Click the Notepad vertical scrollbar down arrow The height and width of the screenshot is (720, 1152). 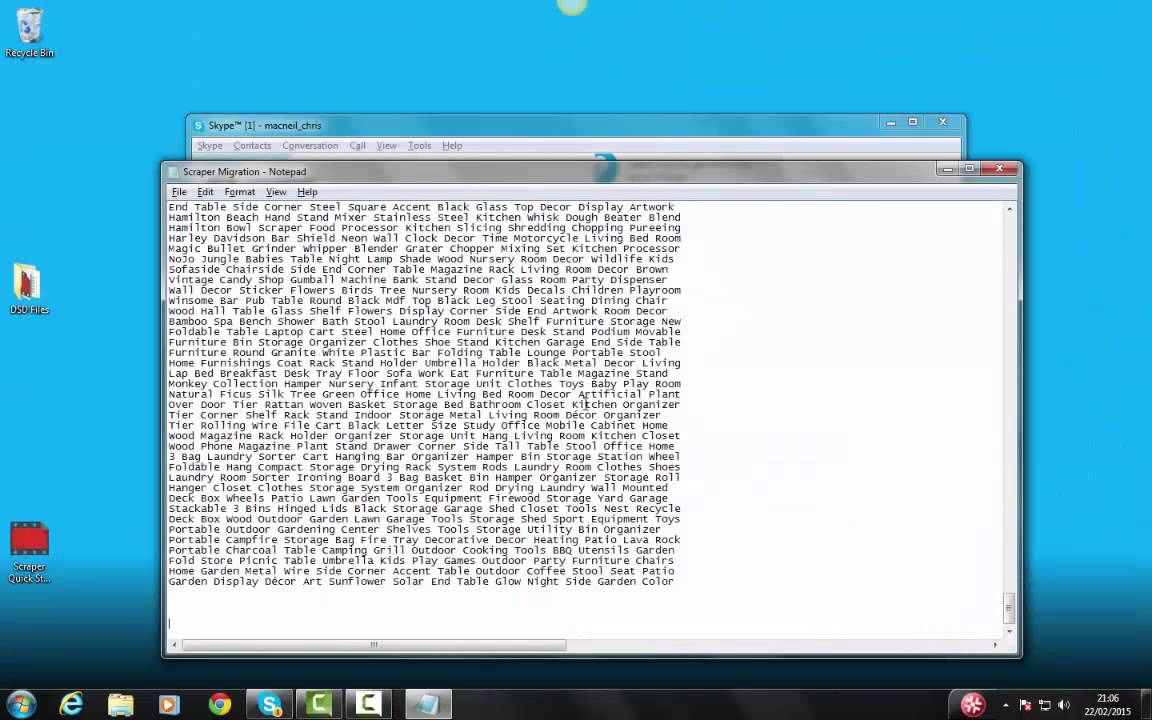click(x=1009, y=631)
